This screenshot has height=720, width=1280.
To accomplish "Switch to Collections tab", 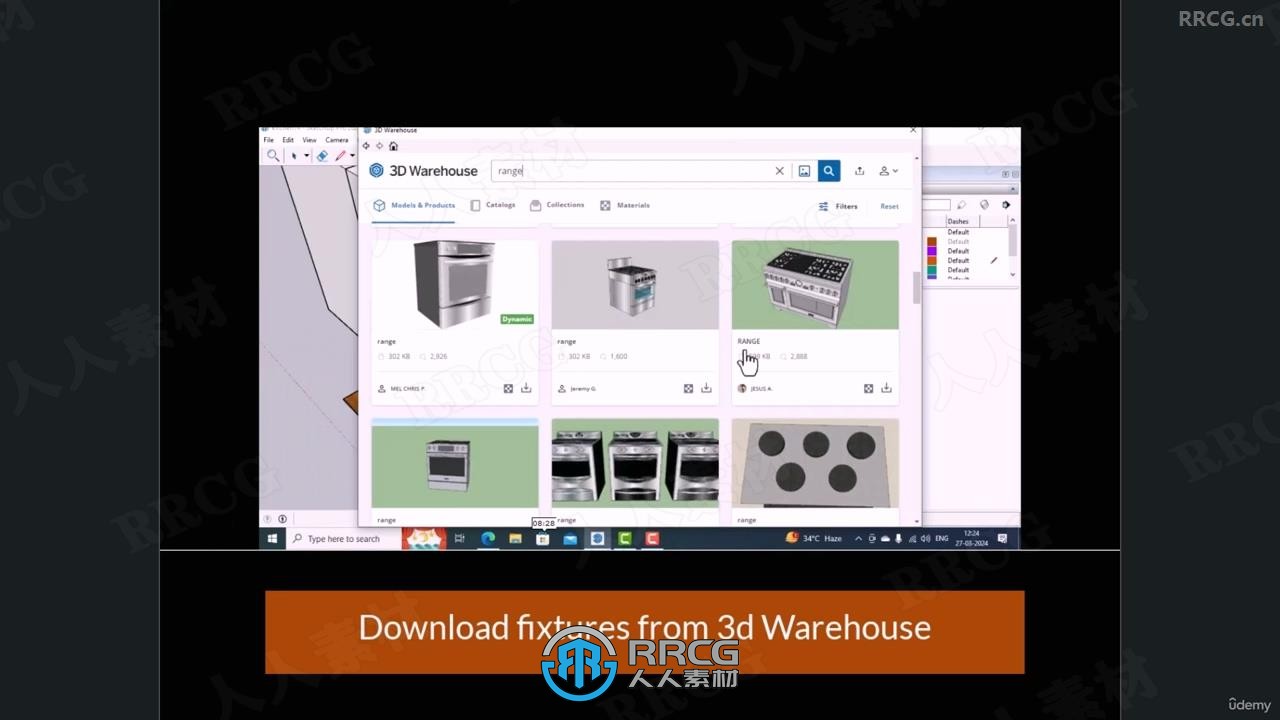I will (557, 205).
